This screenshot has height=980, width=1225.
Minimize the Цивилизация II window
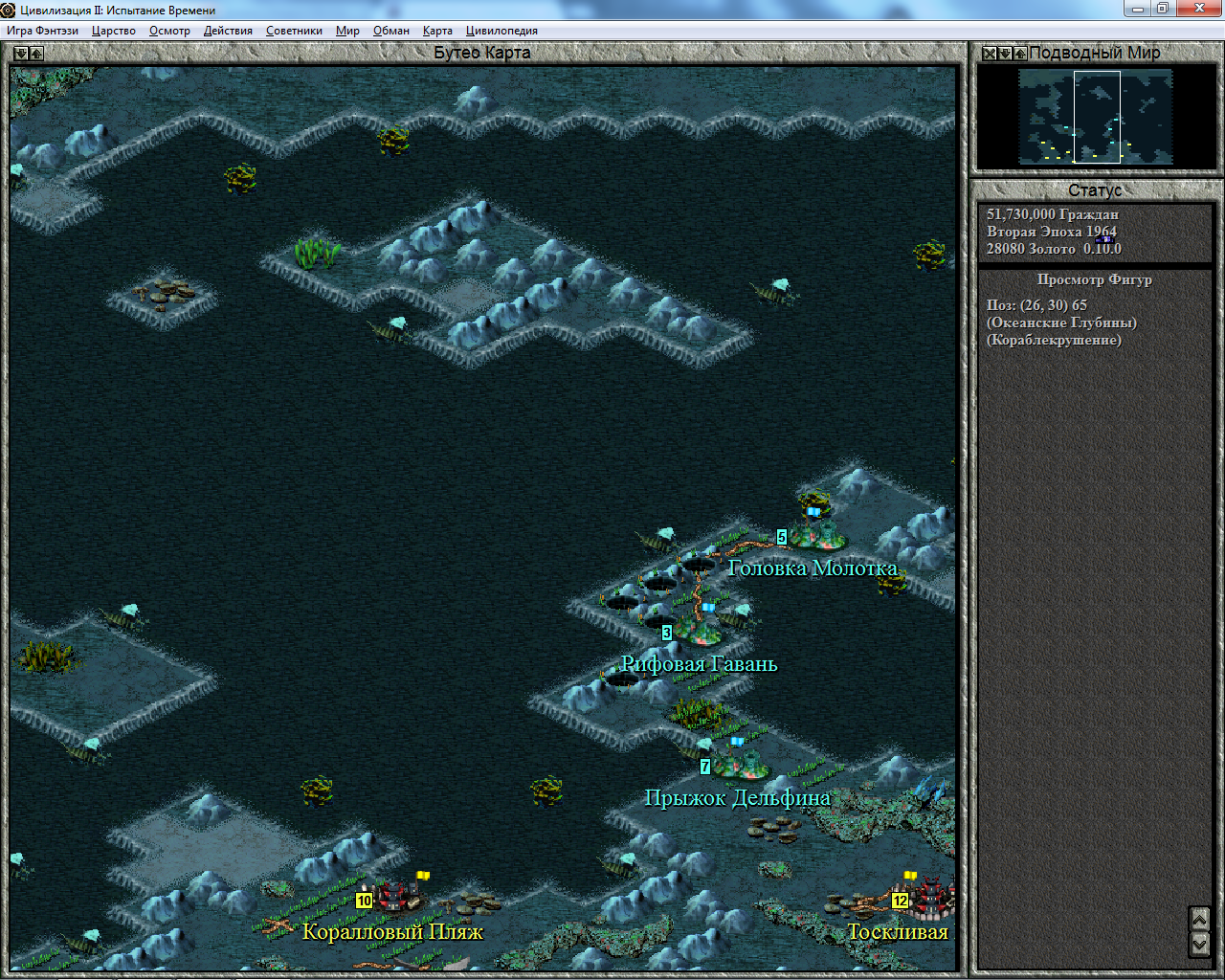(1137, 9)
